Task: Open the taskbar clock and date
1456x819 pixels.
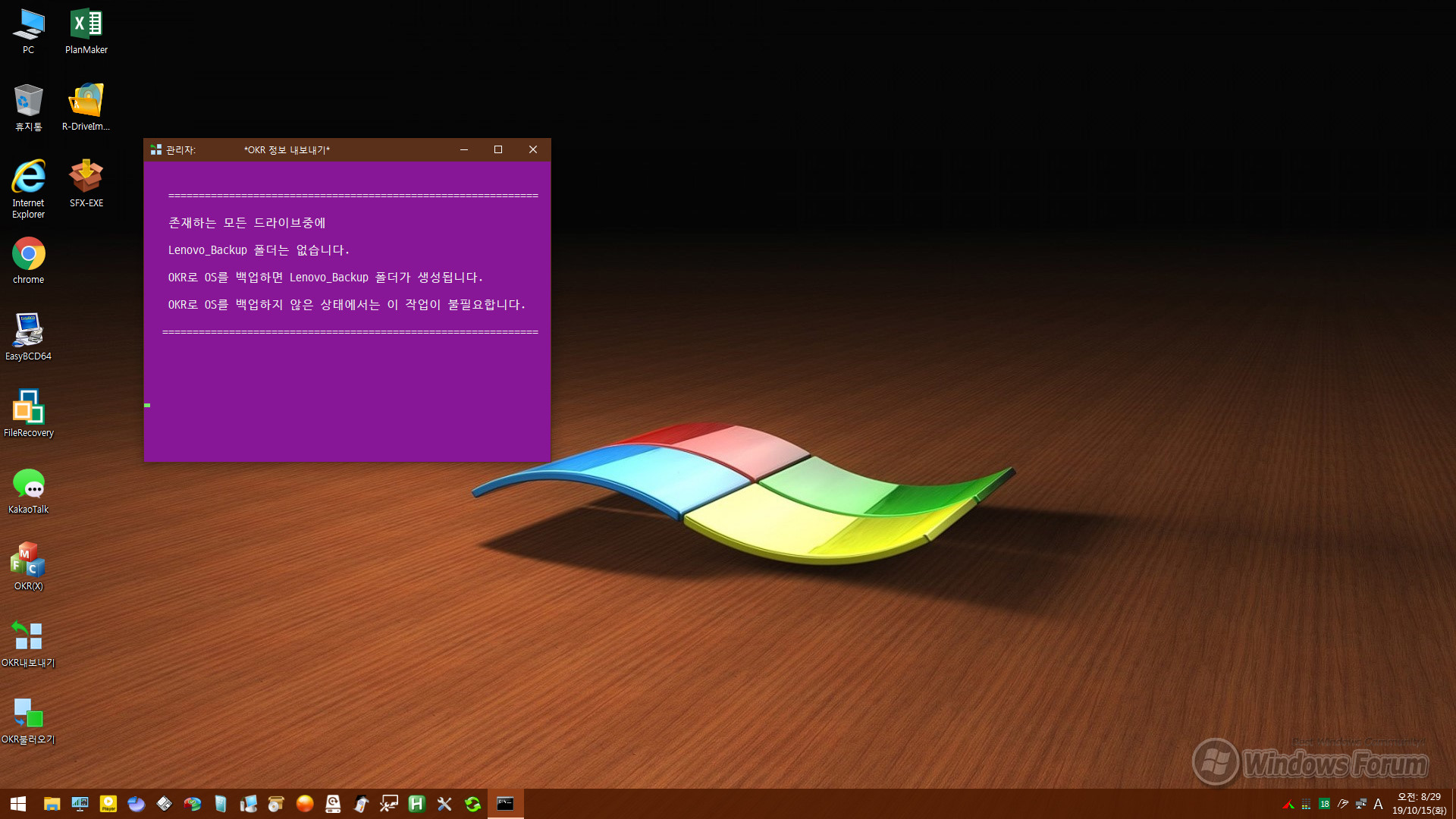Action: tap(1419, 804)
